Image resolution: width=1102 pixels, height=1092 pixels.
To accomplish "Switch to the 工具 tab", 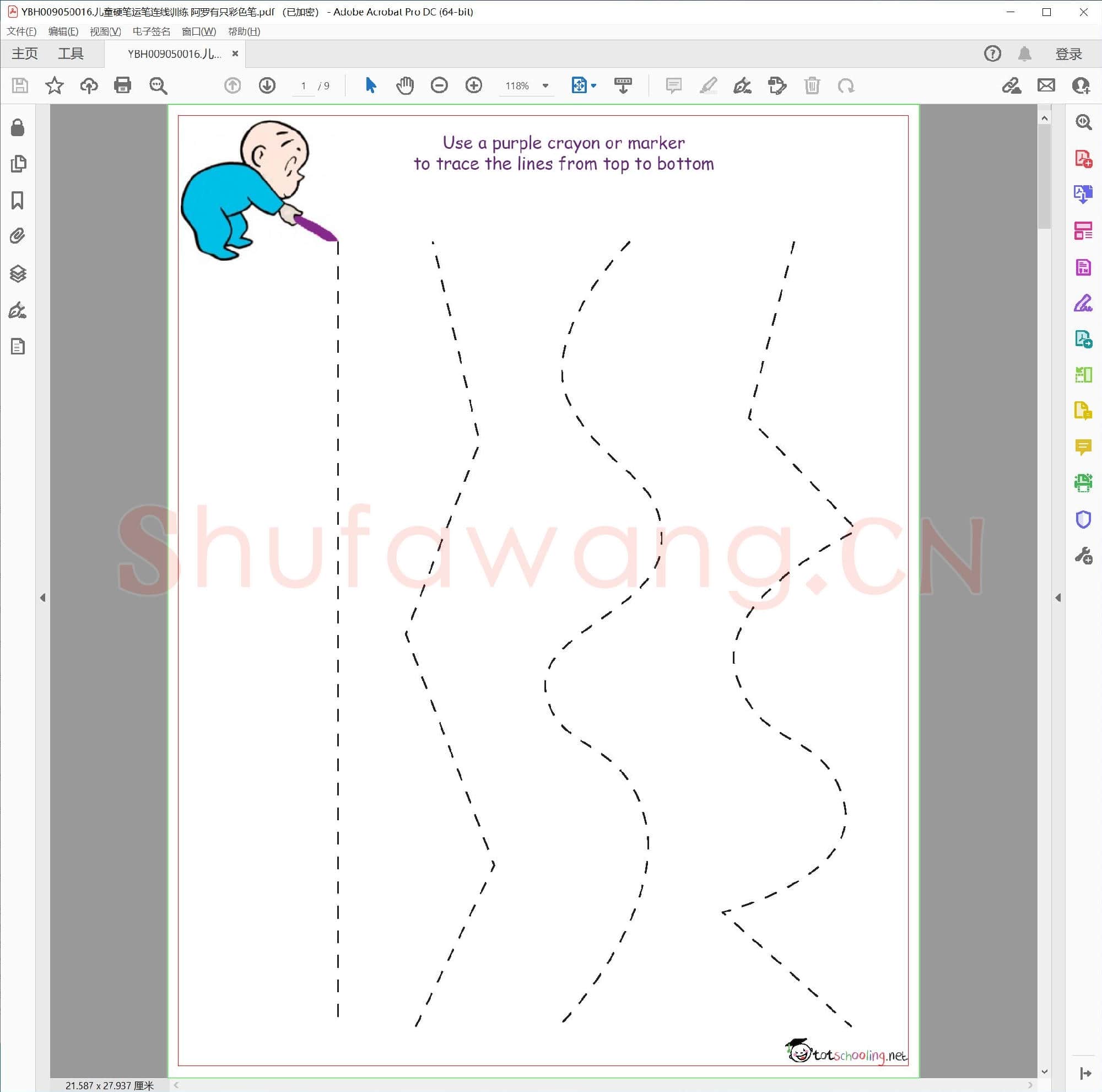I will coord(71,53).
